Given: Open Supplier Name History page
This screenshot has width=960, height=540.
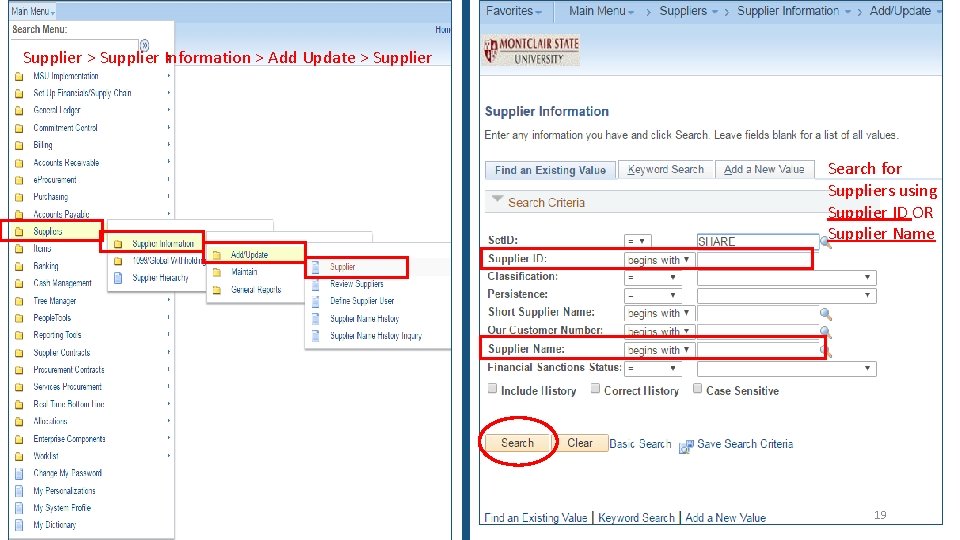Looking at the screenshot, I should tap(364, 318).
